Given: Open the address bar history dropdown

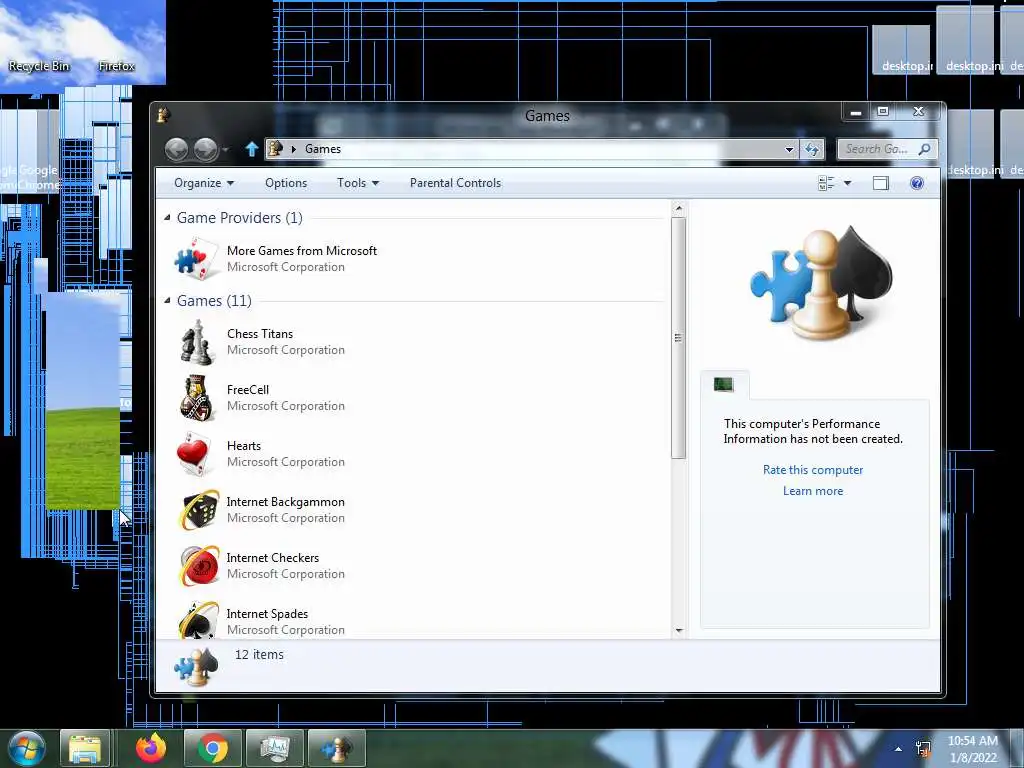Looking at the screenshot, I should tap(789, 150).
